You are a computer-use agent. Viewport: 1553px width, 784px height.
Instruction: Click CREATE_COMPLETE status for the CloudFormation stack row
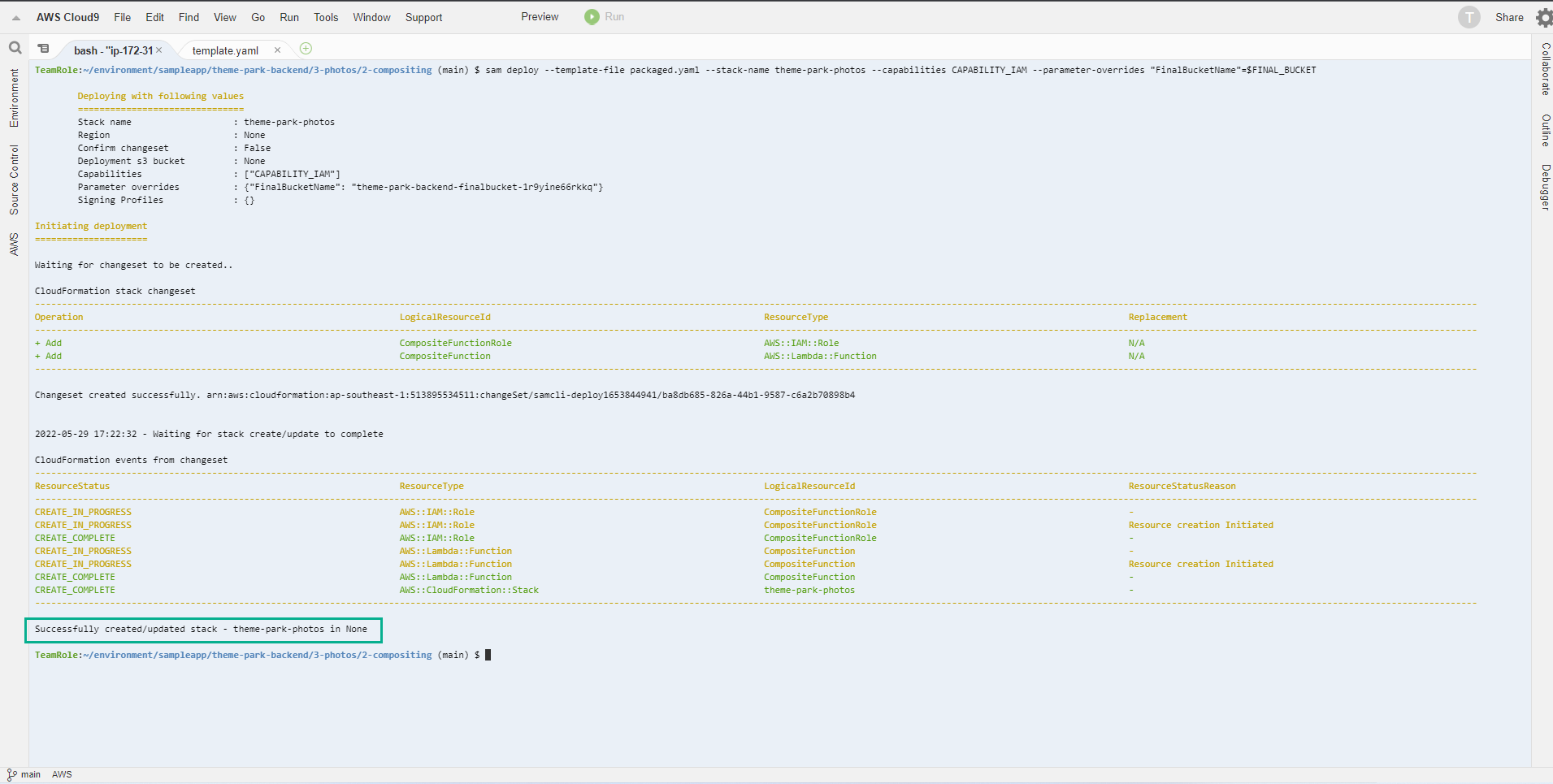[x=75, y=590]
